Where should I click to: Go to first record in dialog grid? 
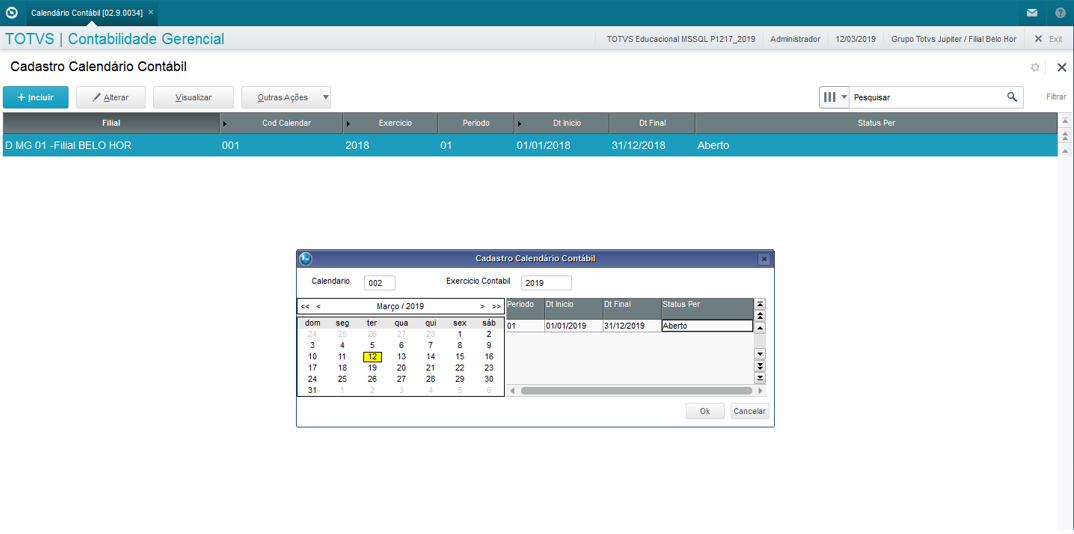click(x=760, y=304)
